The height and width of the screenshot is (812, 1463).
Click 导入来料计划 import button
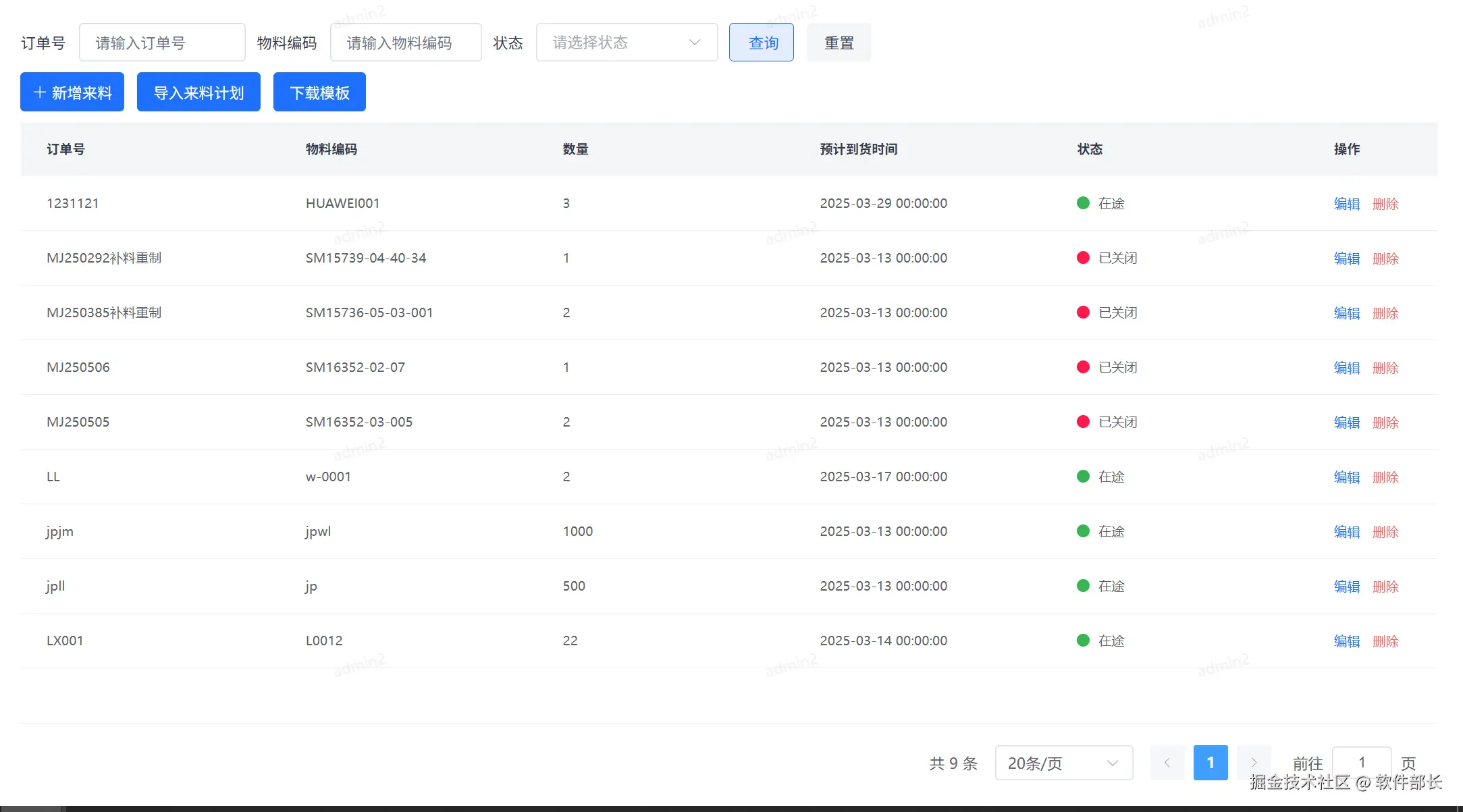click(x=198, y=92)
